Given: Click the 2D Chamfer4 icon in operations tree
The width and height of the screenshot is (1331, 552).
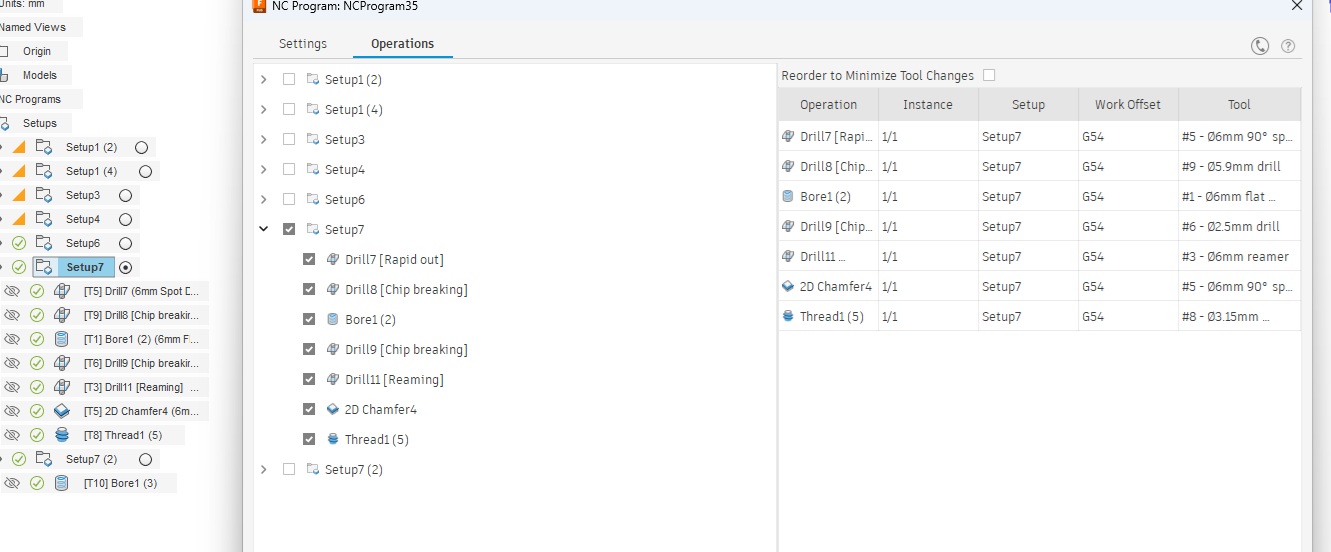Looking at the screenshot, I should [334, 410].
